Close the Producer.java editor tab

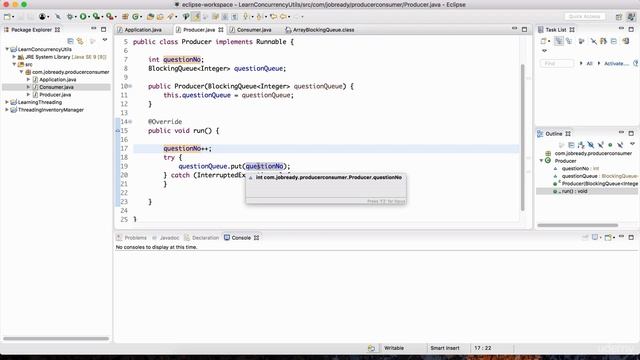pos(221,30)
